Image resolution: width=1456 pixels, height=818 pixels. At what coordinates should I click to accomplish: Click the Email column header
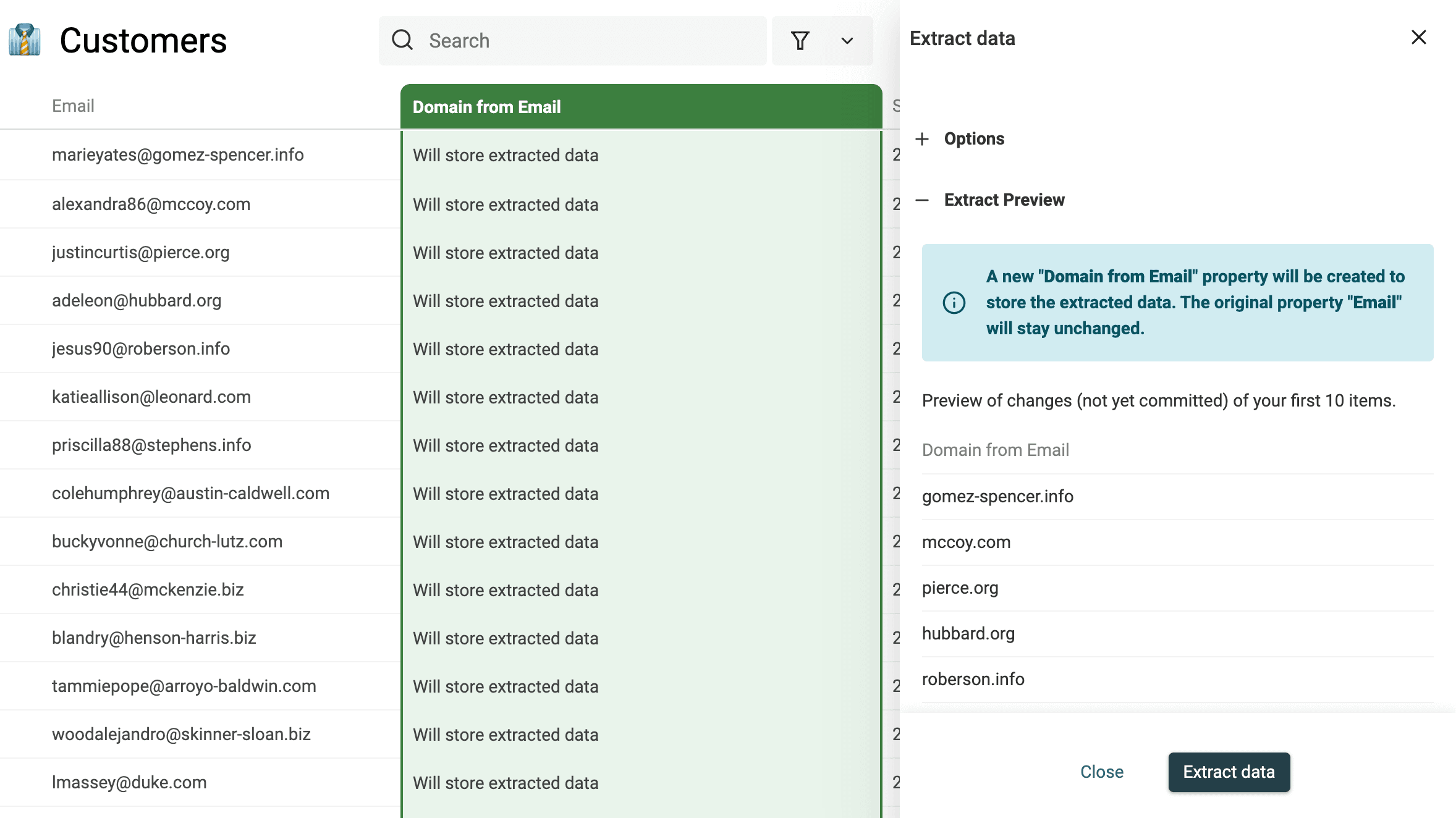(x=73, y=106)
